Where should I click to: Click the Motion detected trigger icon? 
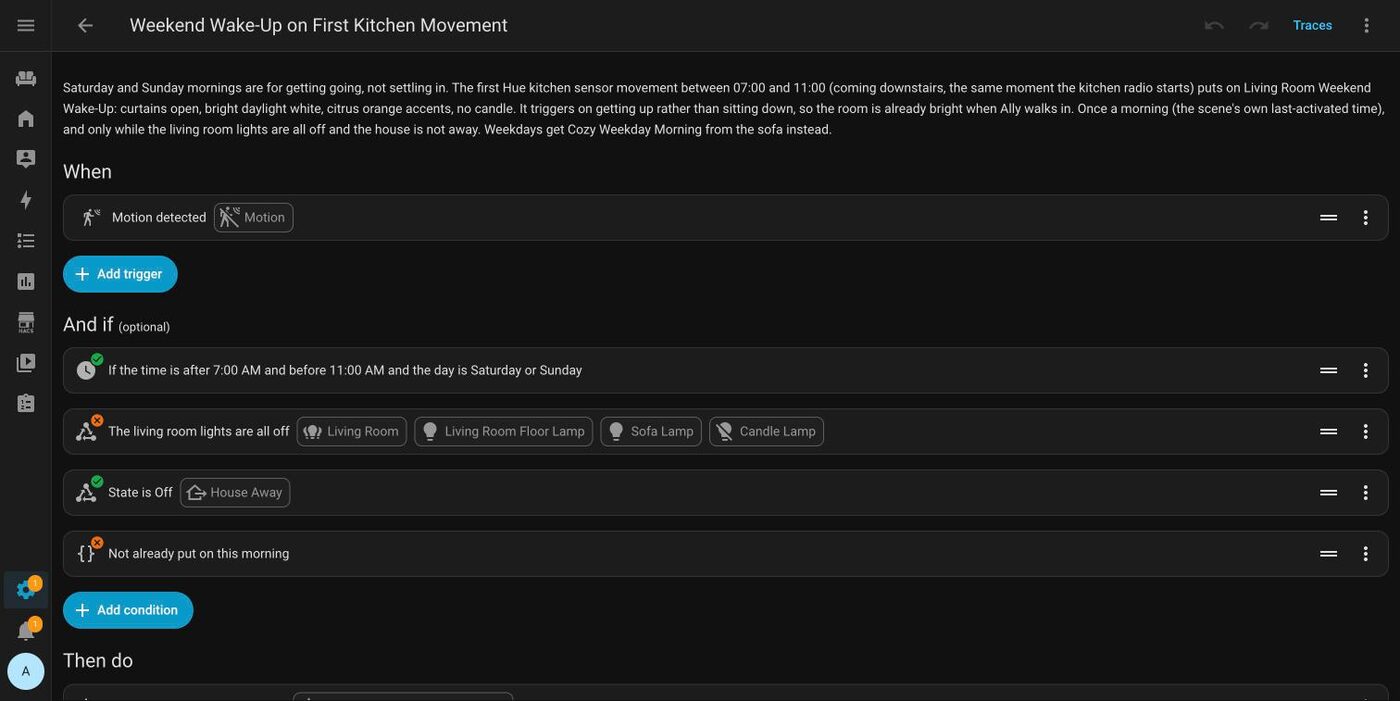(x=91, y=218)
